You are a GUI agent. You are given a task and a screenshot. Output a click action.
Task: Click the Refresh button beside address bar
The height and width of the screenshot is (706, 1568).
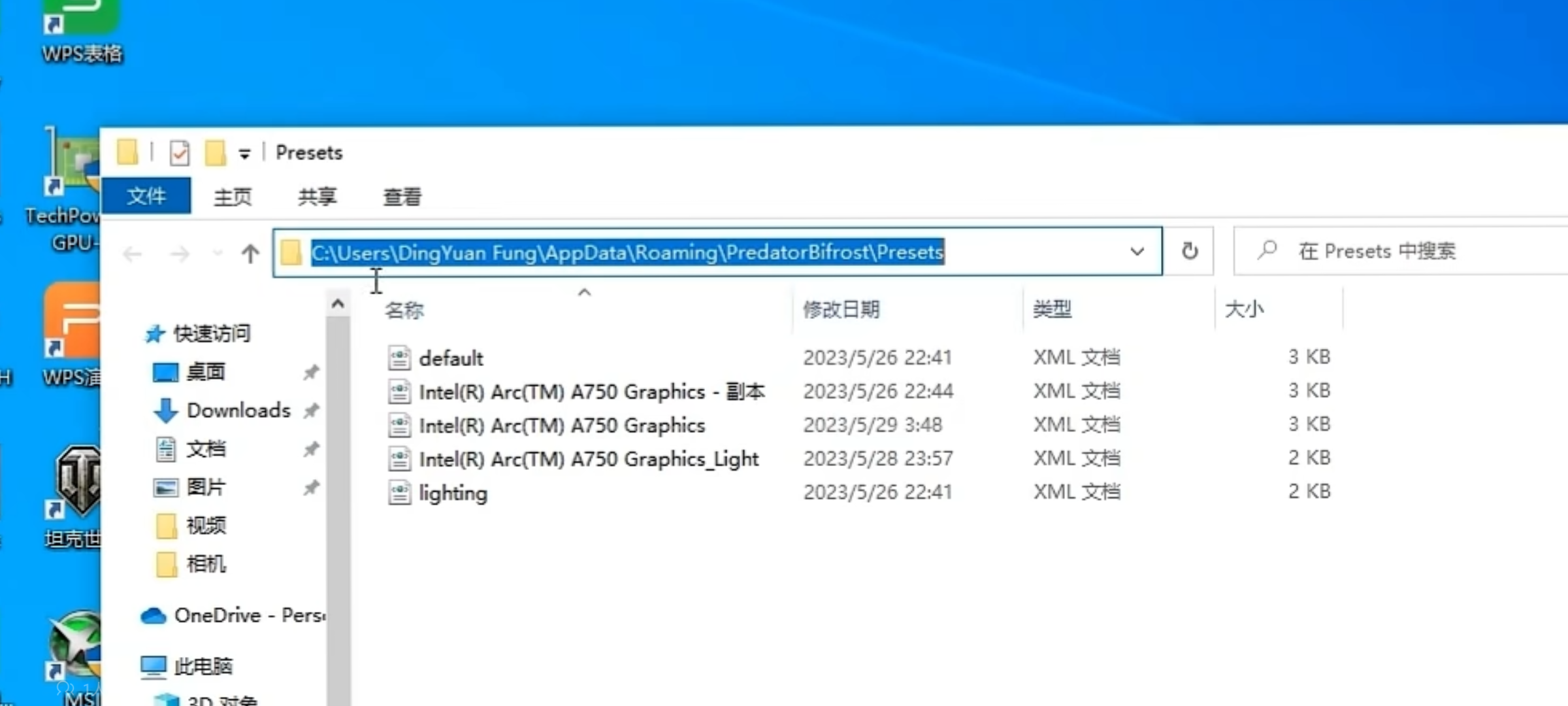tap(1190, 251)
